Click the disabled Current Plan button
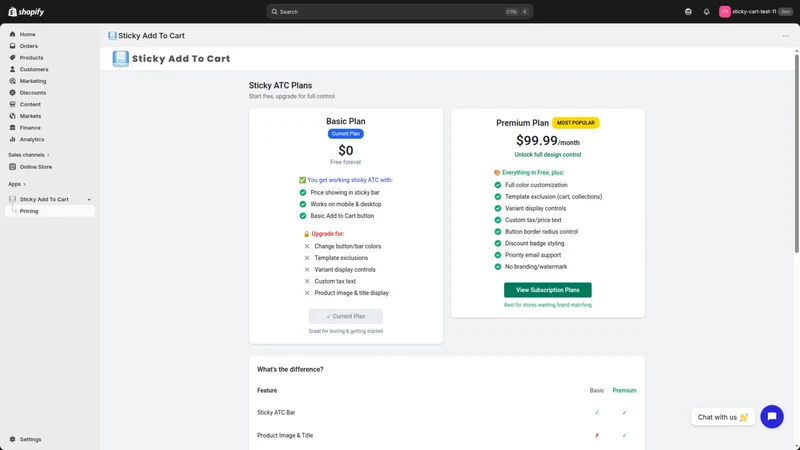The width and height of the screenshot is (800, 450). tap(345, 316)
